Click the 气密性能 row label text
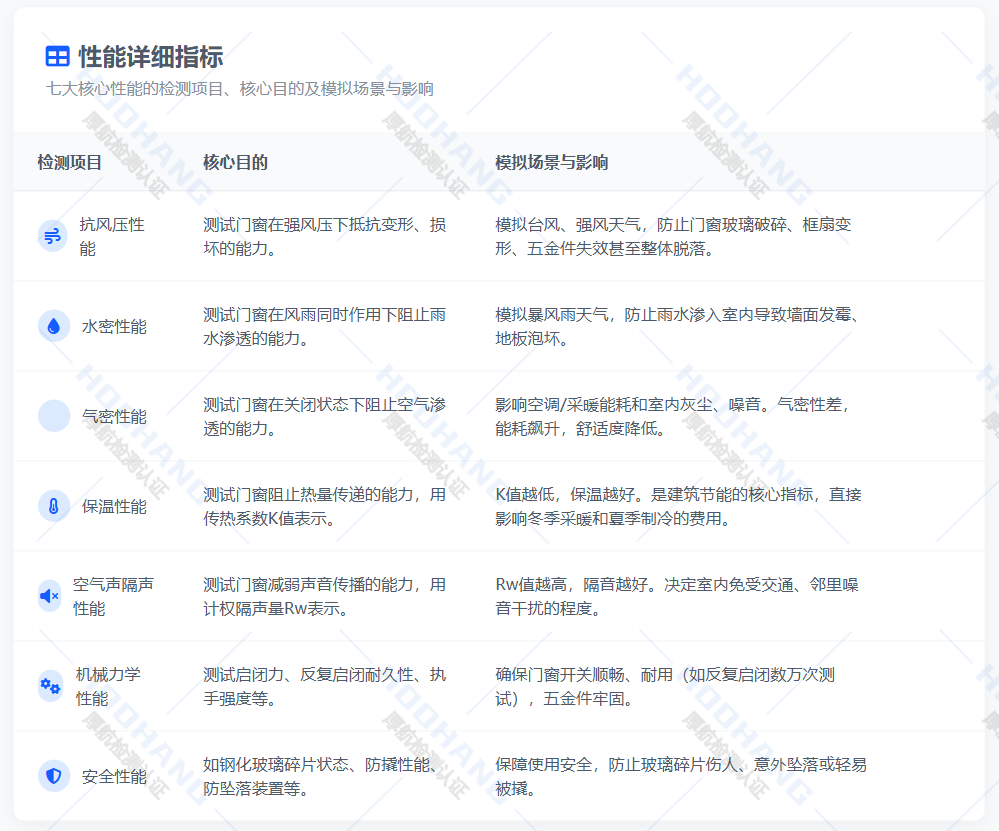The height and width of the screenshot is (831, 999). point(114,416)
